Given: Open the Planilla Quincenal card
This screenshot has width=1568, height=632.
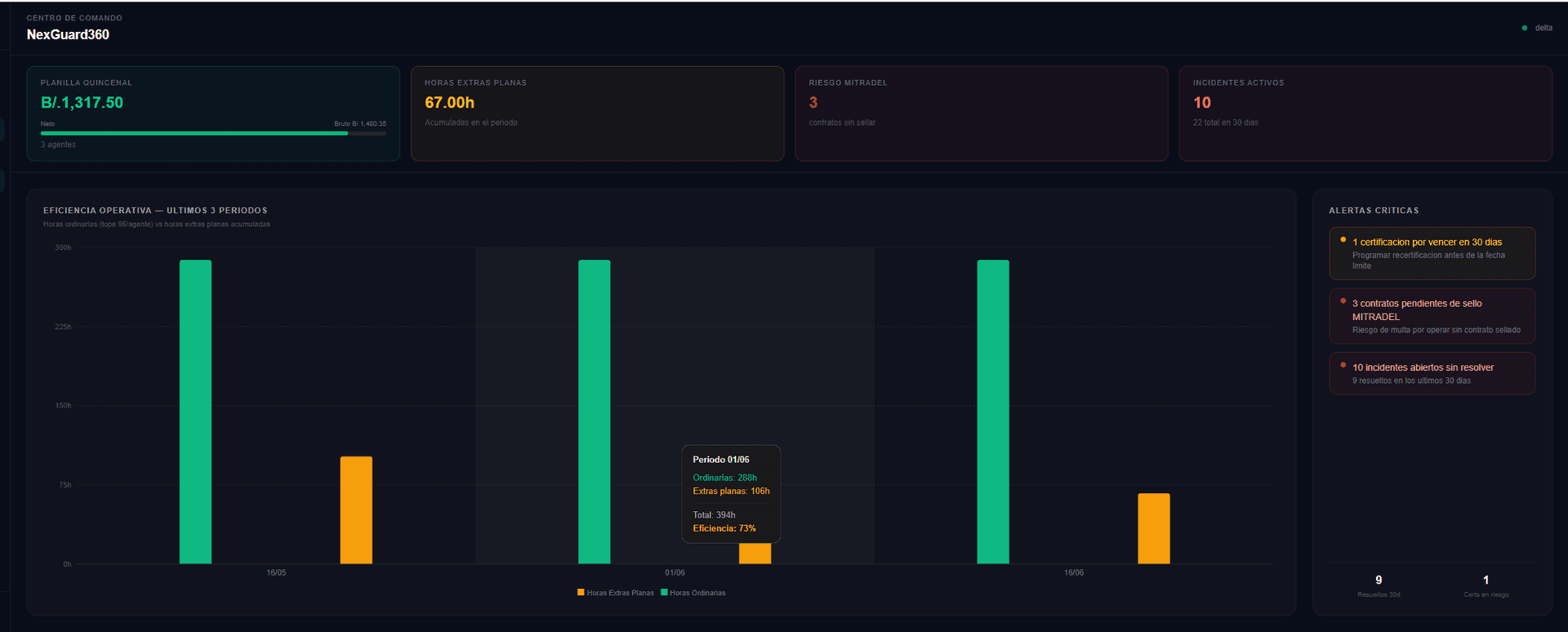Looking at the screenshot, I should click(x=213, y=113).
